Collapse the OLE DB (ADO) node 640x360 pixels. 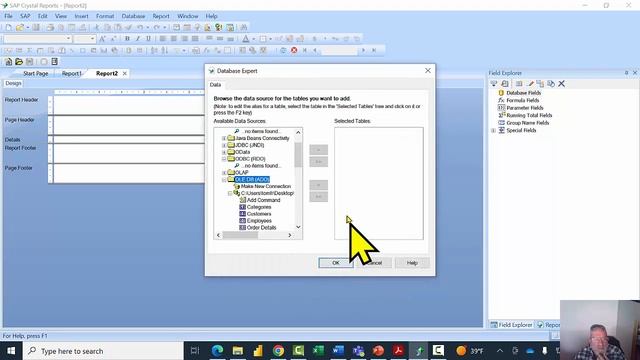pos(224,180)
